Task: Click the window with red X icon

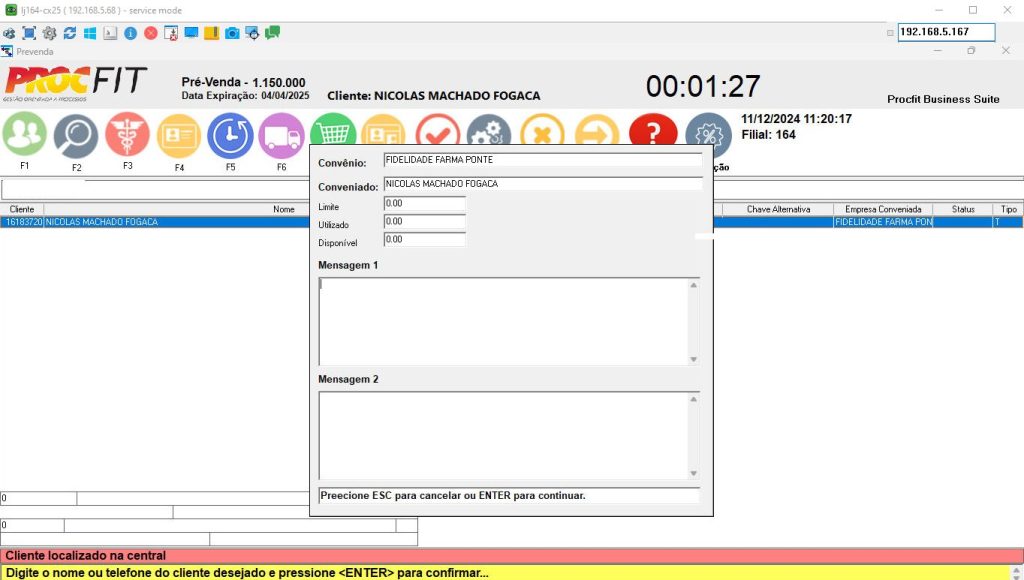Action: coord(171,33)
